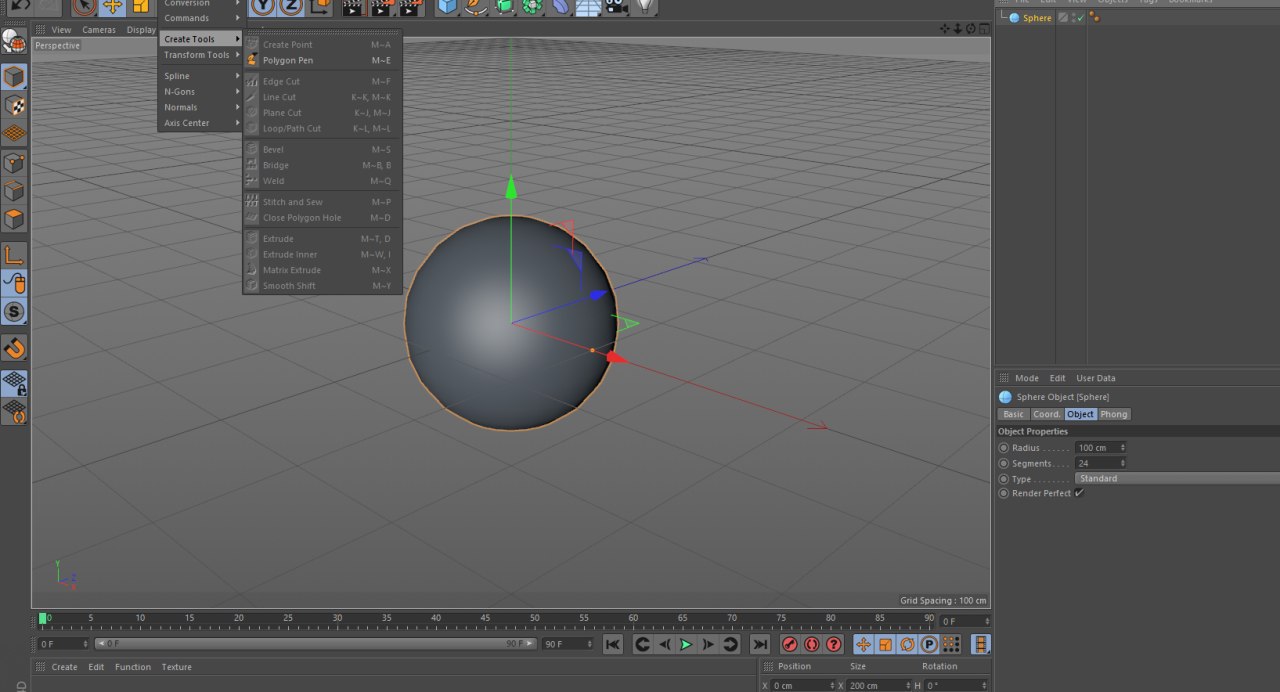Click the Polygon Pen menu item

pos(322,60)
